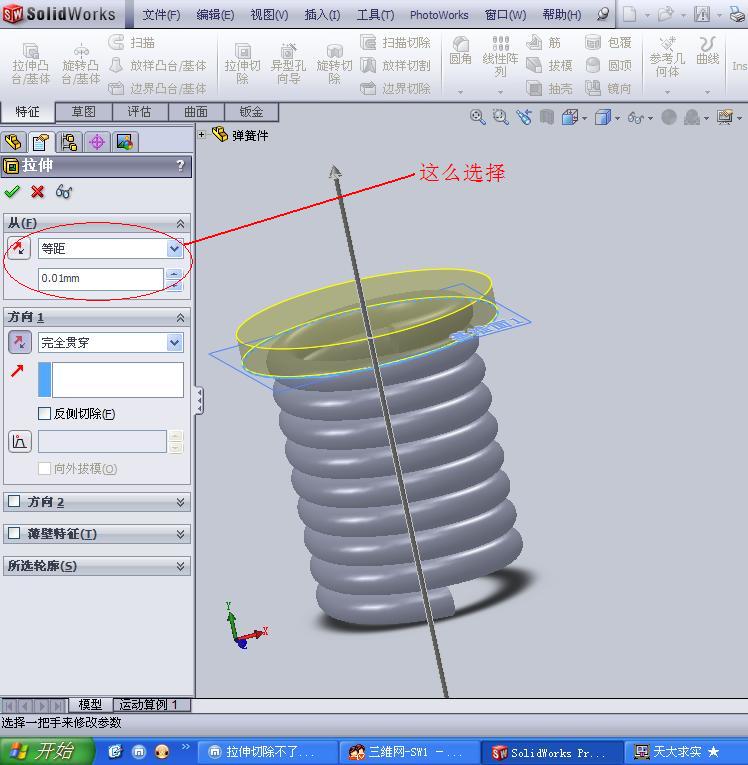Viewport: 748px width, 765px height.
Task: Open the 圆角 fillet dropdown arrow
Action: [460, 92]
